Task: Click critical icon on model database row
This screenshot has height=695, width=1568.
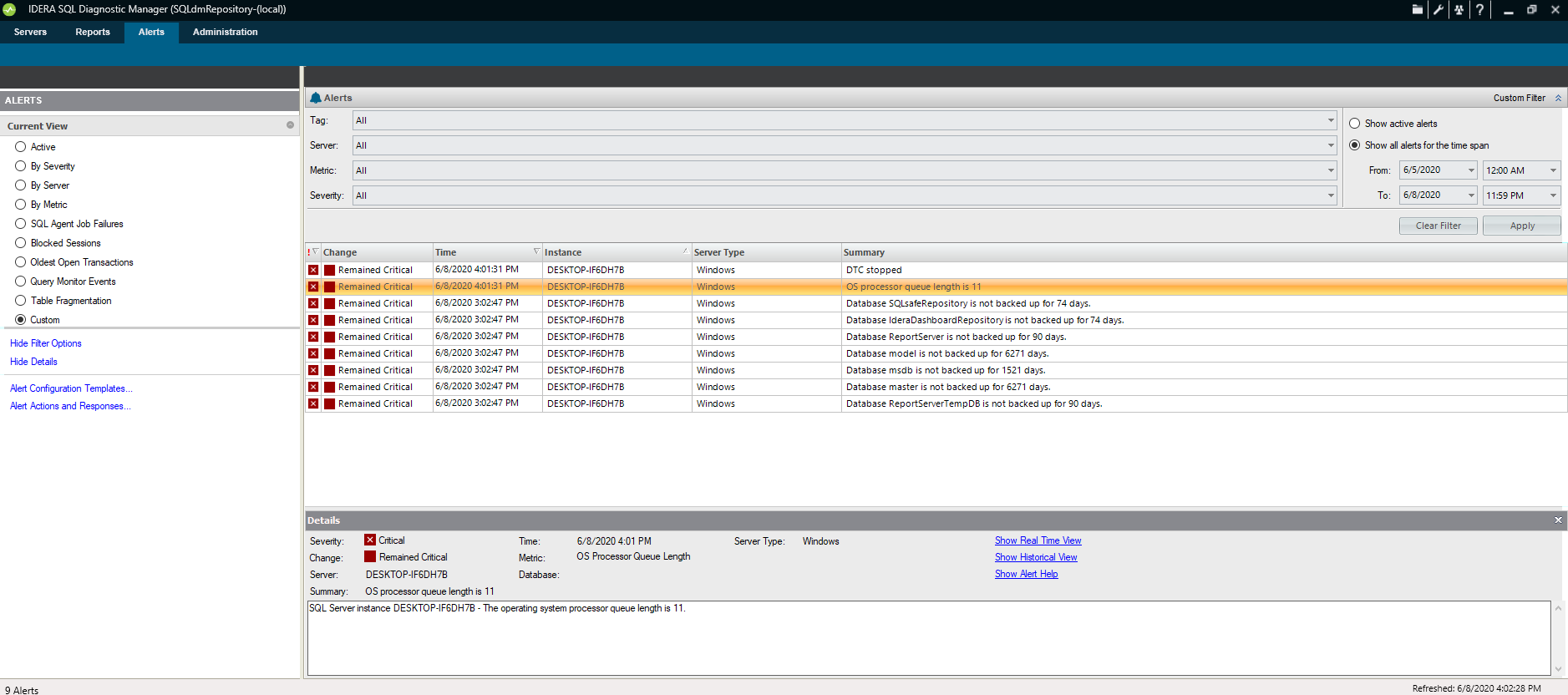Action: point(313,353)
